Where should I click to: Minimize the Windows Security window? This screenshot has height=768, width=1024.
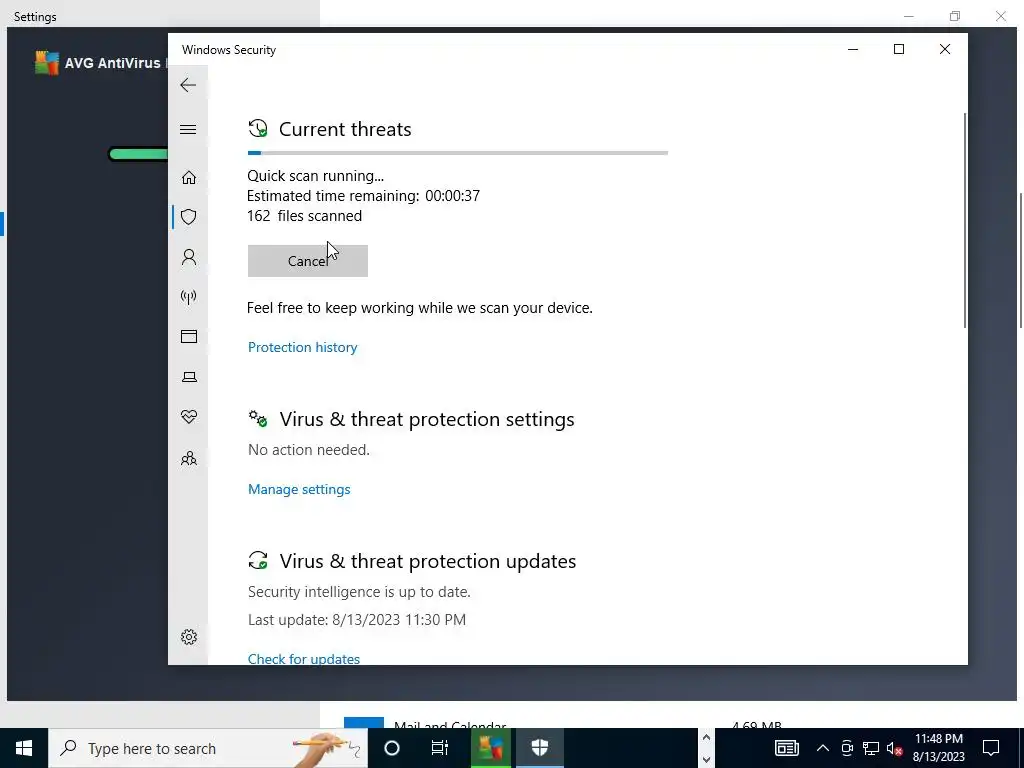[x=853, y=49]
